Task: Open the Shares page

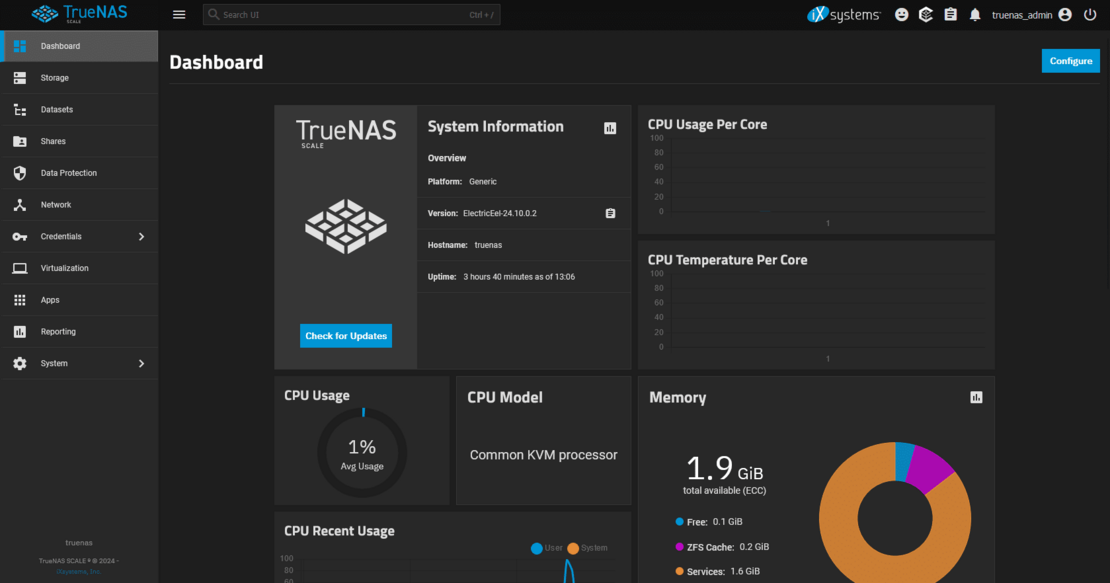Action: point(55,141)
